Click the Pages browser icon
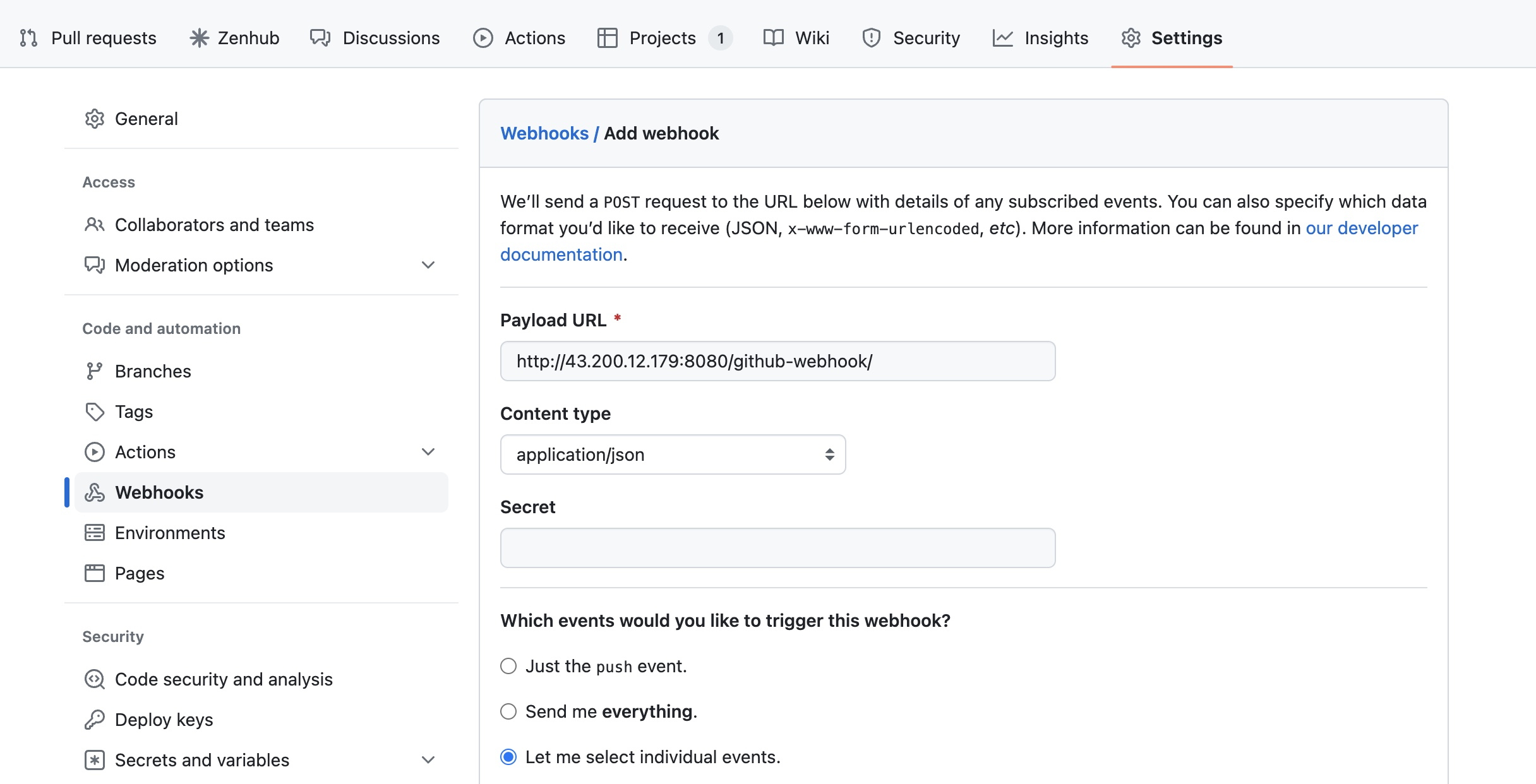Viewport: 1536px width, 784px height. click(95, 573)
